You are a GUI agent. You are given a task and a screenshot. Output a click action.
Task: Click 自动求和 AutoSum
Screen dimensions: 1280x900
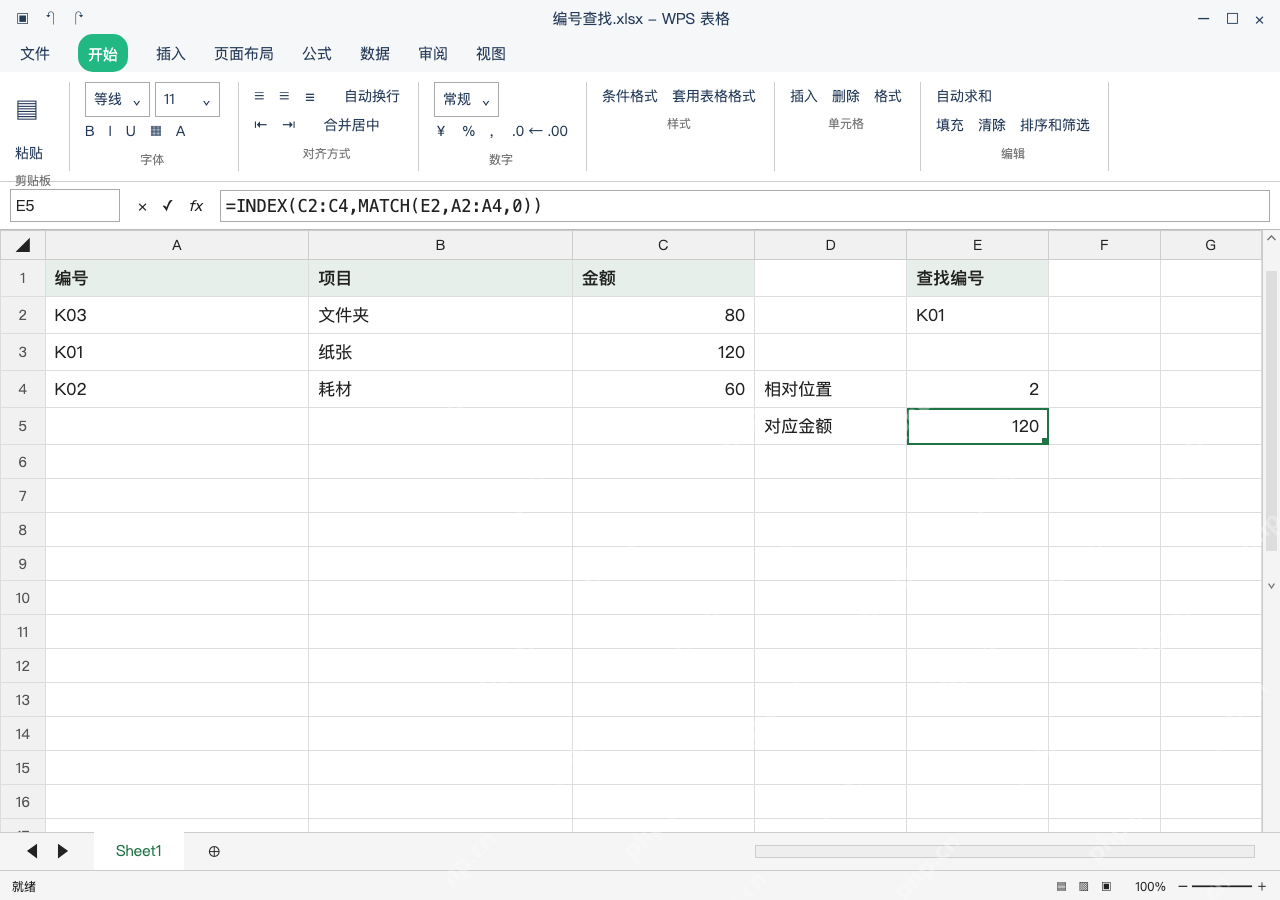tap(964, 96)
